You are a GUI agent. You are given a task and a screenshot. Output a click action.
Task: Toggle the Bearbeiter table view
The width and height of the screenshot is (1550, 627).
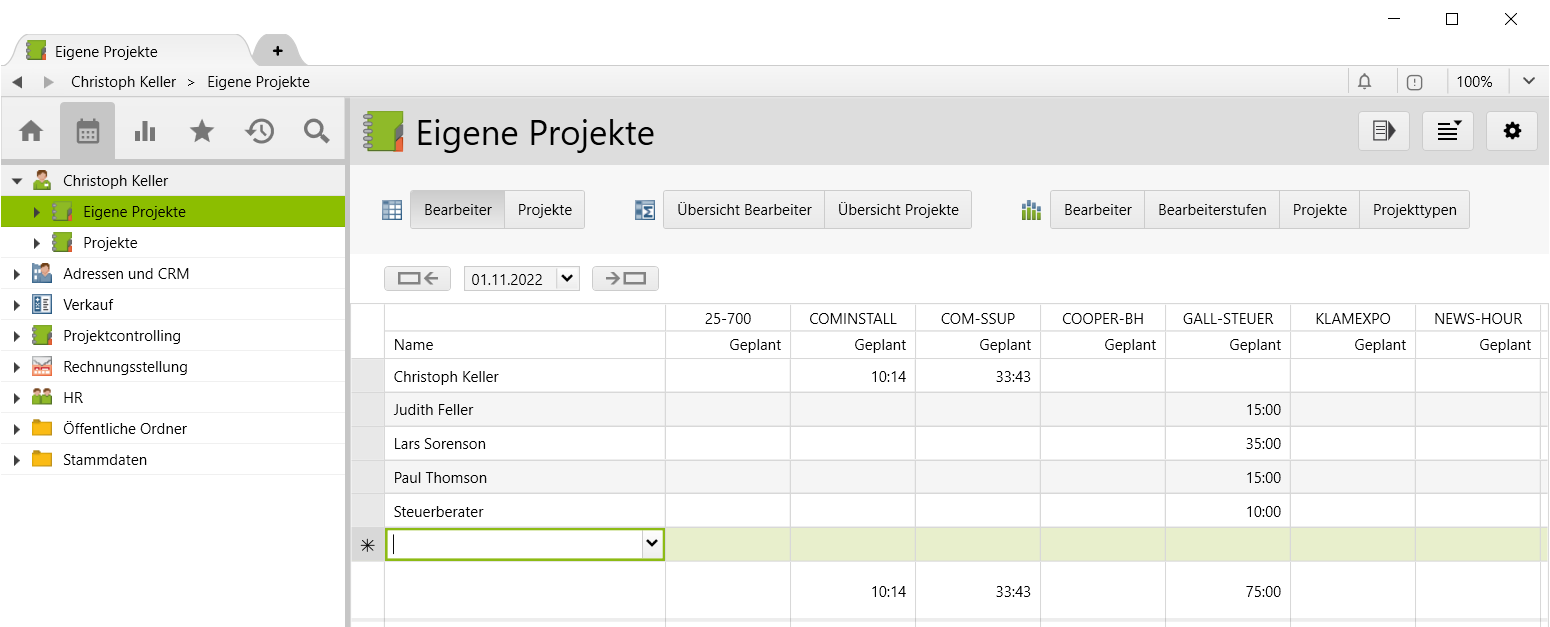457,210
